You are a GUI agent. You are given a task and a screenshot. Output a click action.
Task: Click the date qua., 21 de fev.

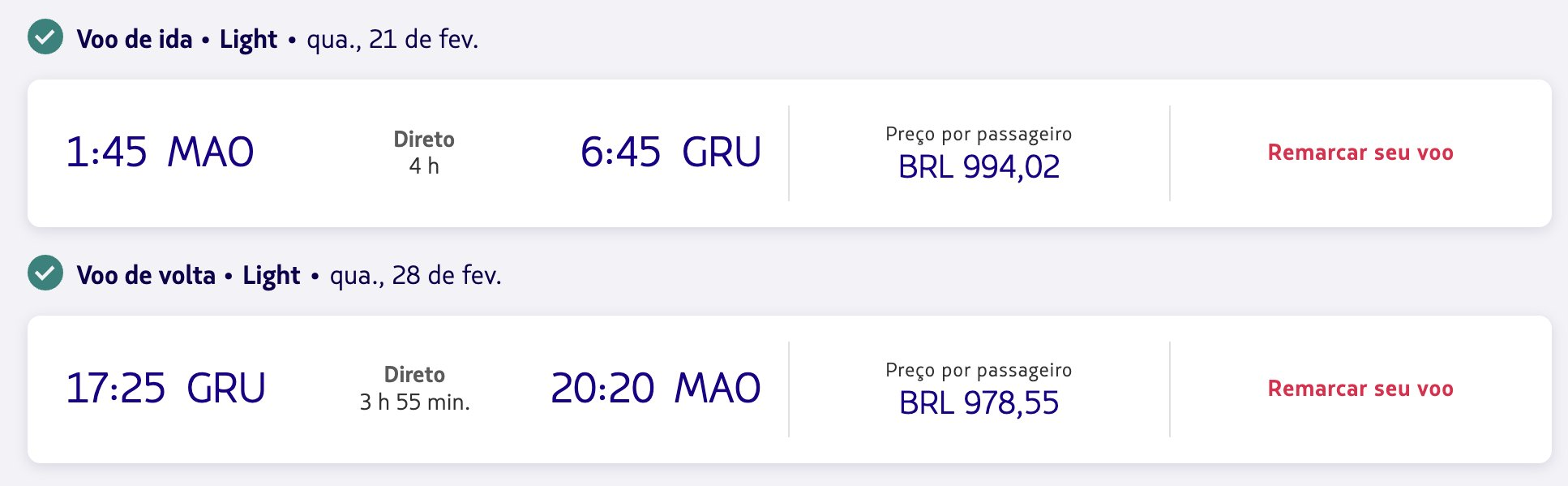coord(392,39)
